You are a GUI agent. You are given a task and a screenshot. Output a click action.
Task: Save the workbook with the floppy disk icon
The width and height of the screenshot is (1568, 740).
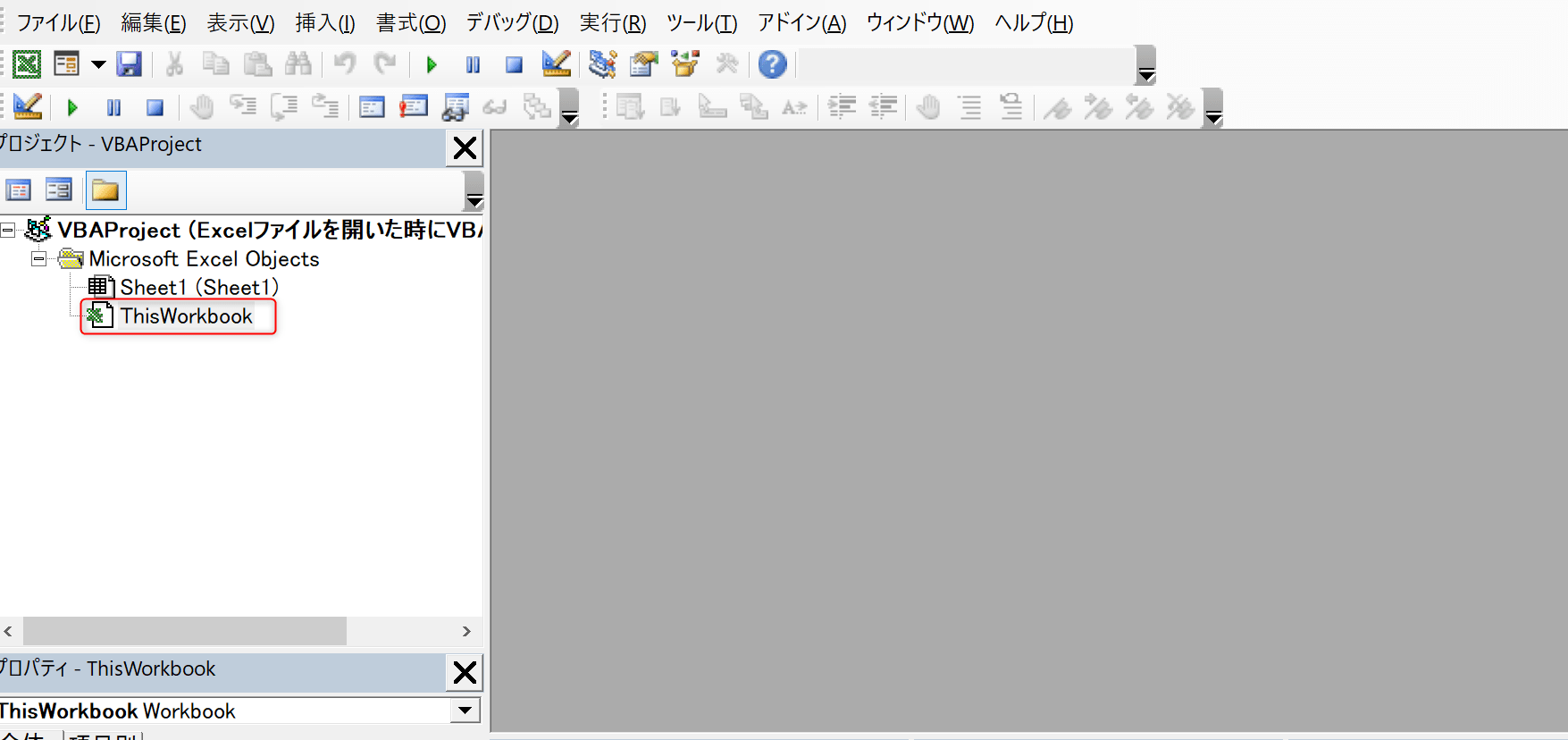tap(129, 64)
